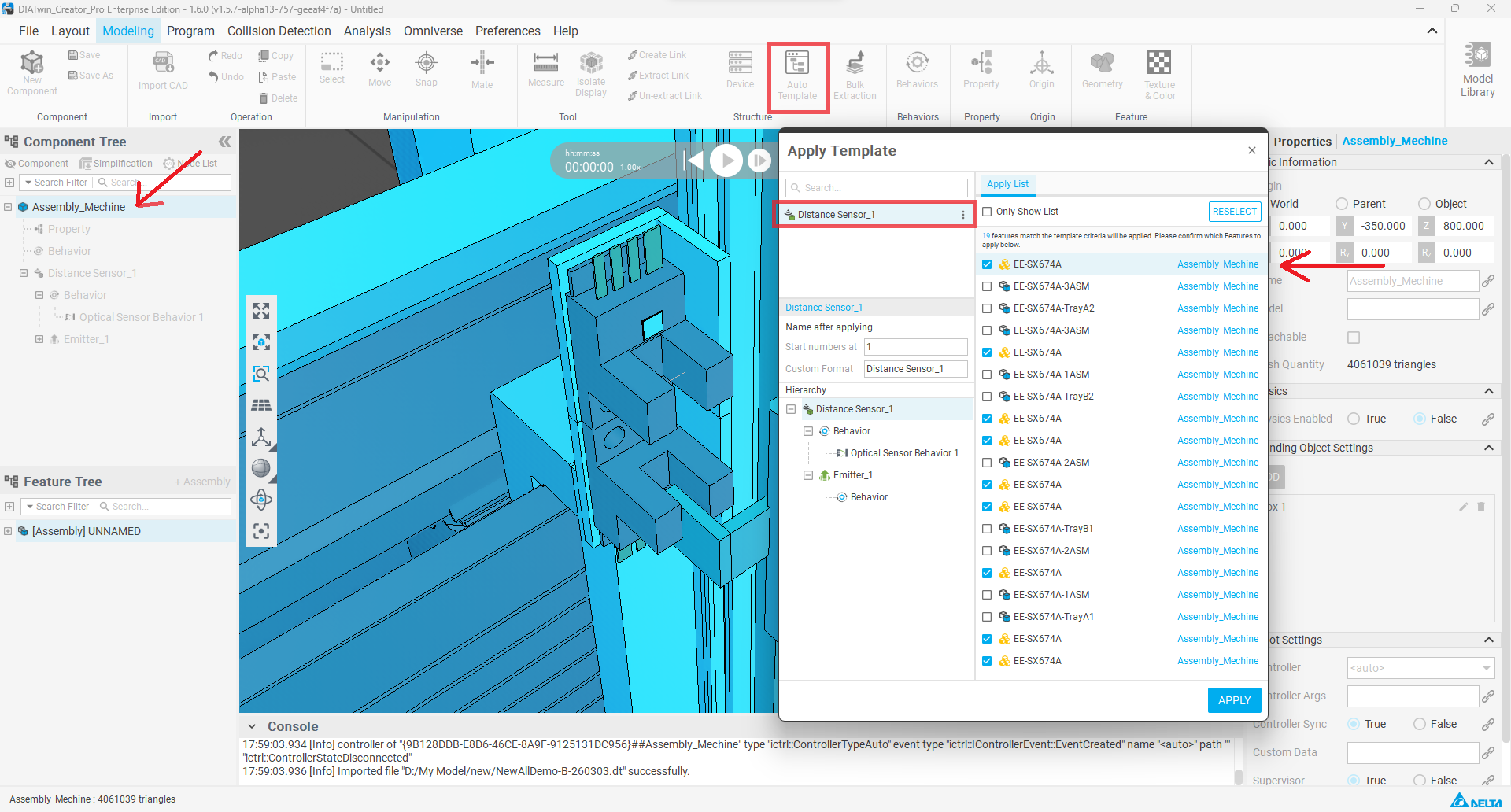
Task: Click the Select manipulation tool
Action: point(332,68)
